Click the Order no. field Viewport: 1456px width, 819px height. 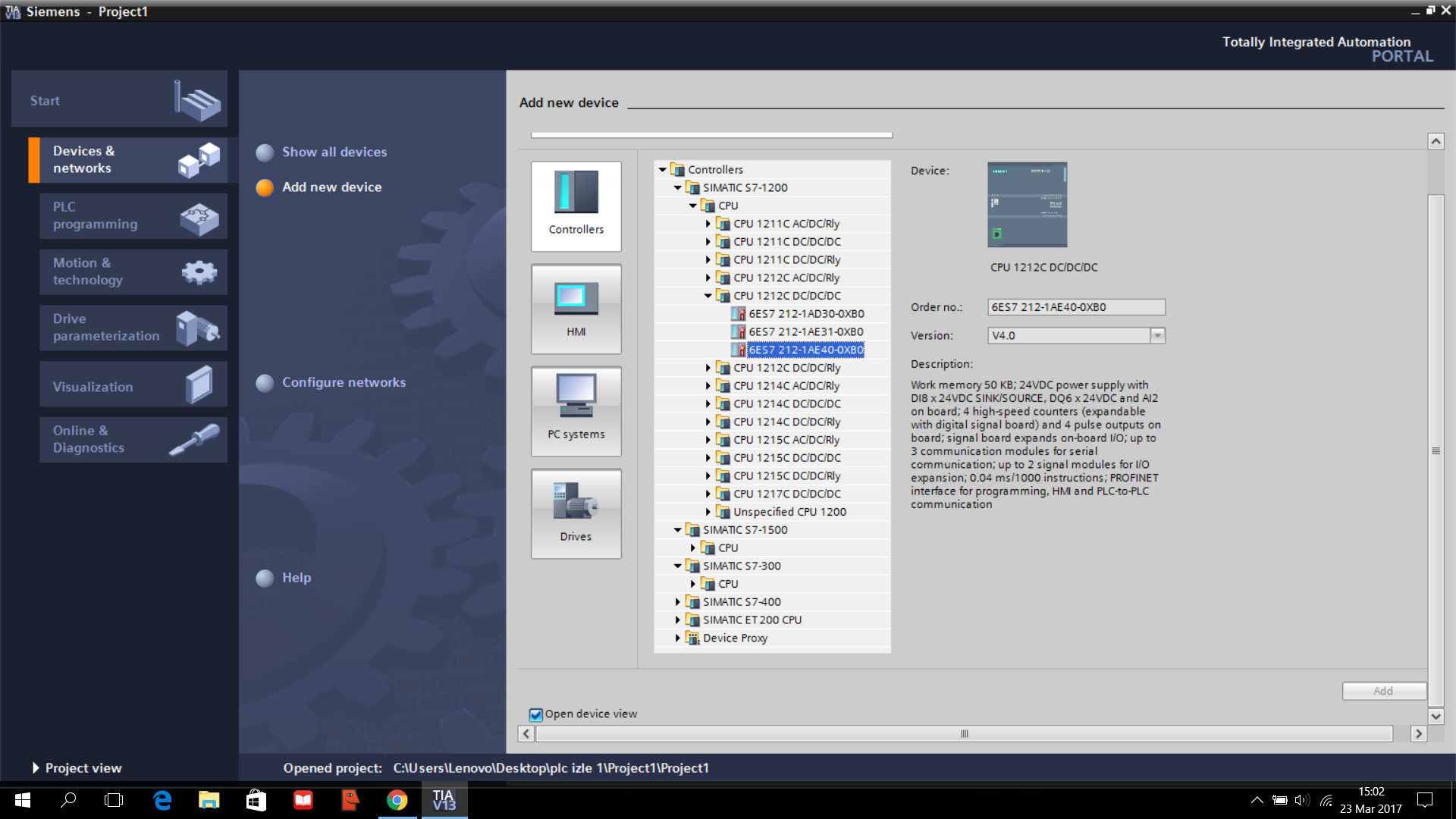(x=1076, y=307)
